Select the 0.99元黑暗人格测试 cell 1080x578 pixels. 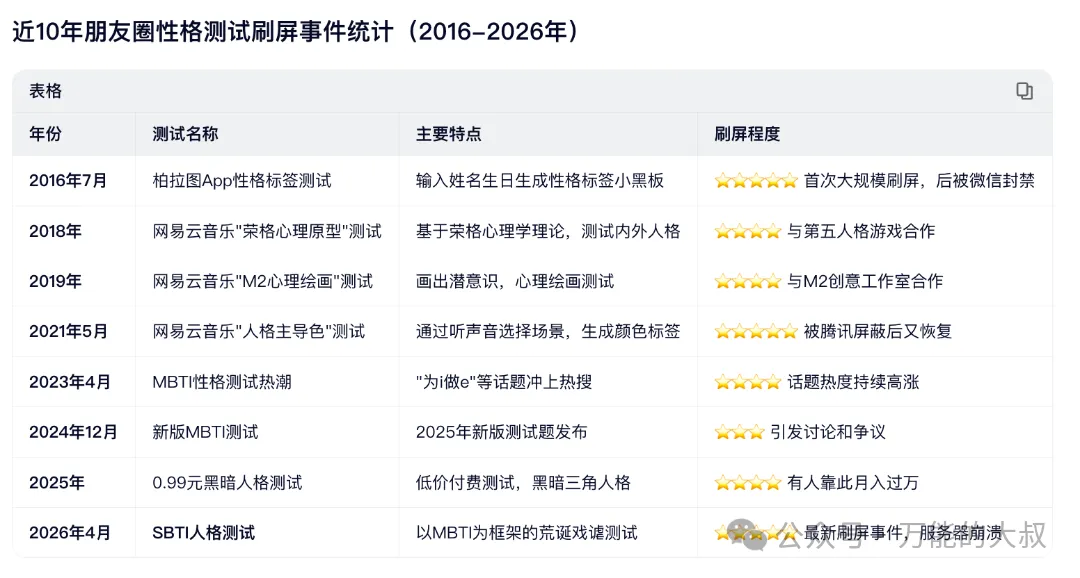(x=227, y=483)
